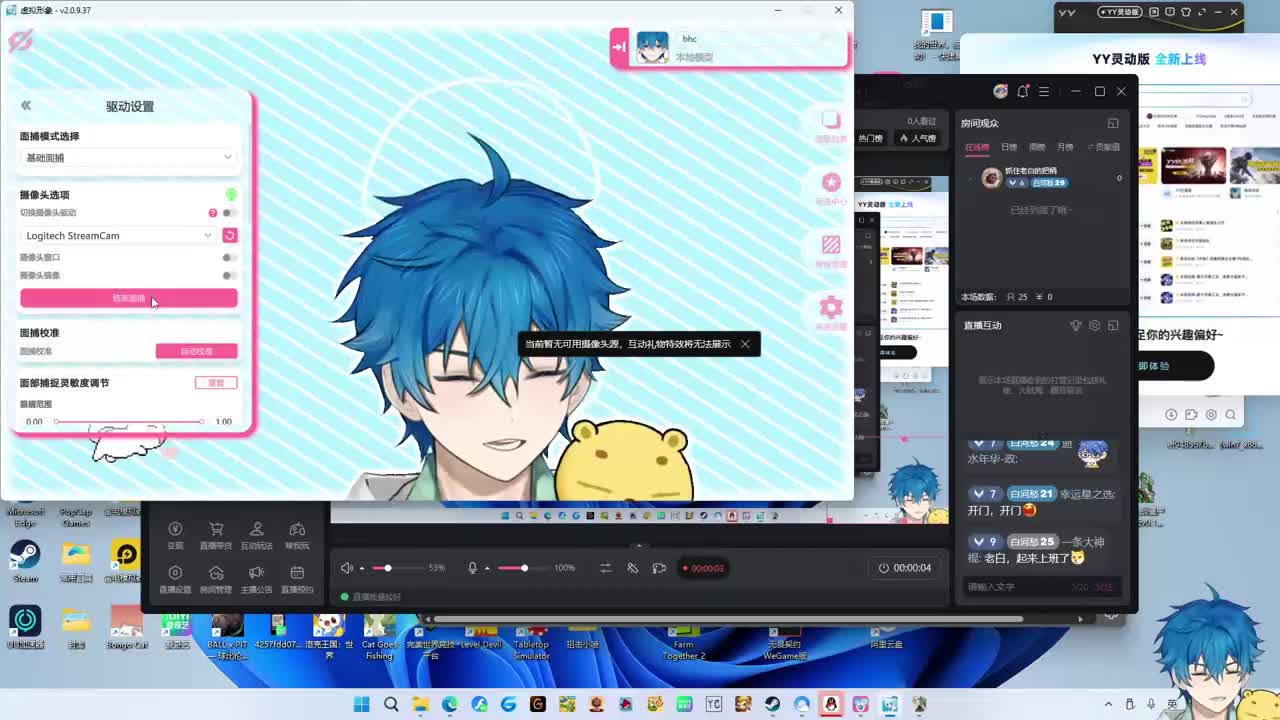Select the 人气榜 tab

[918, 138]
